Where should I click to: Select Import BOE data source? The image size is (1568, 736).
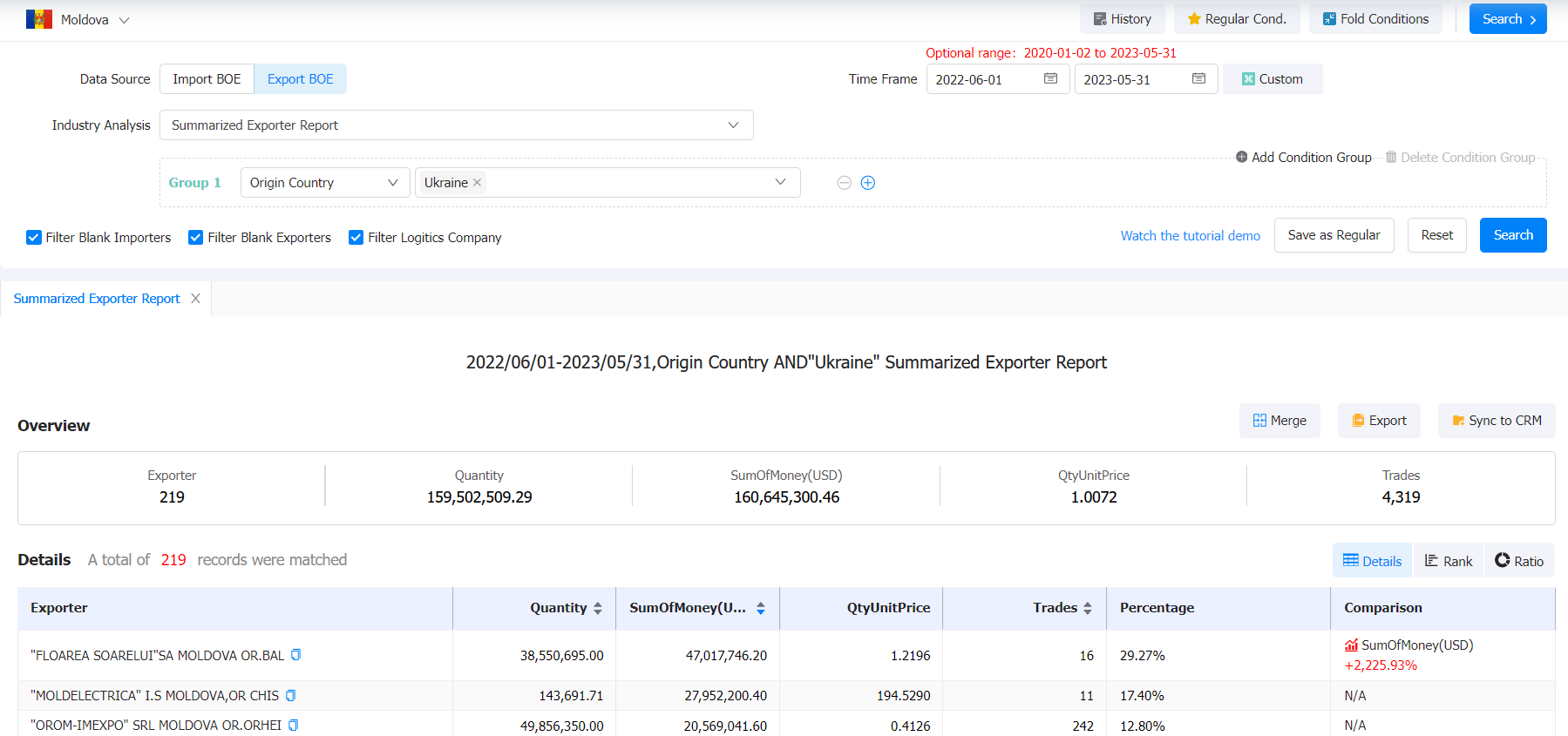pos(207,79)
